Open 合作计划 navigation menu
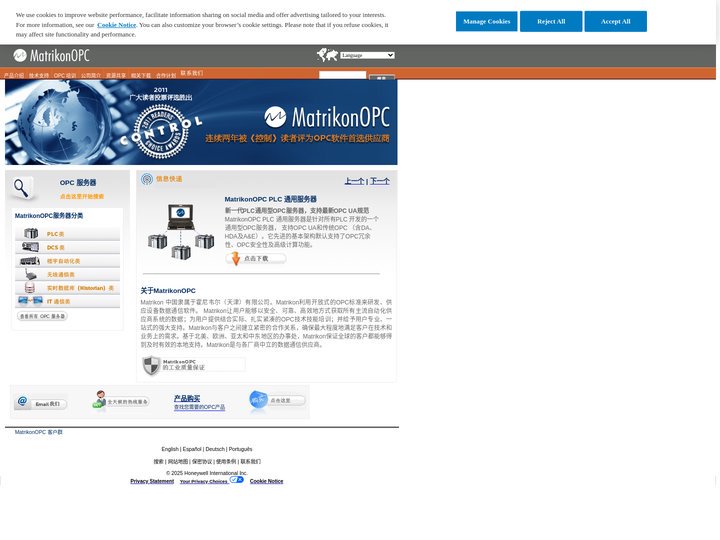This screenshot has width=720, height=540. point(166,76)
